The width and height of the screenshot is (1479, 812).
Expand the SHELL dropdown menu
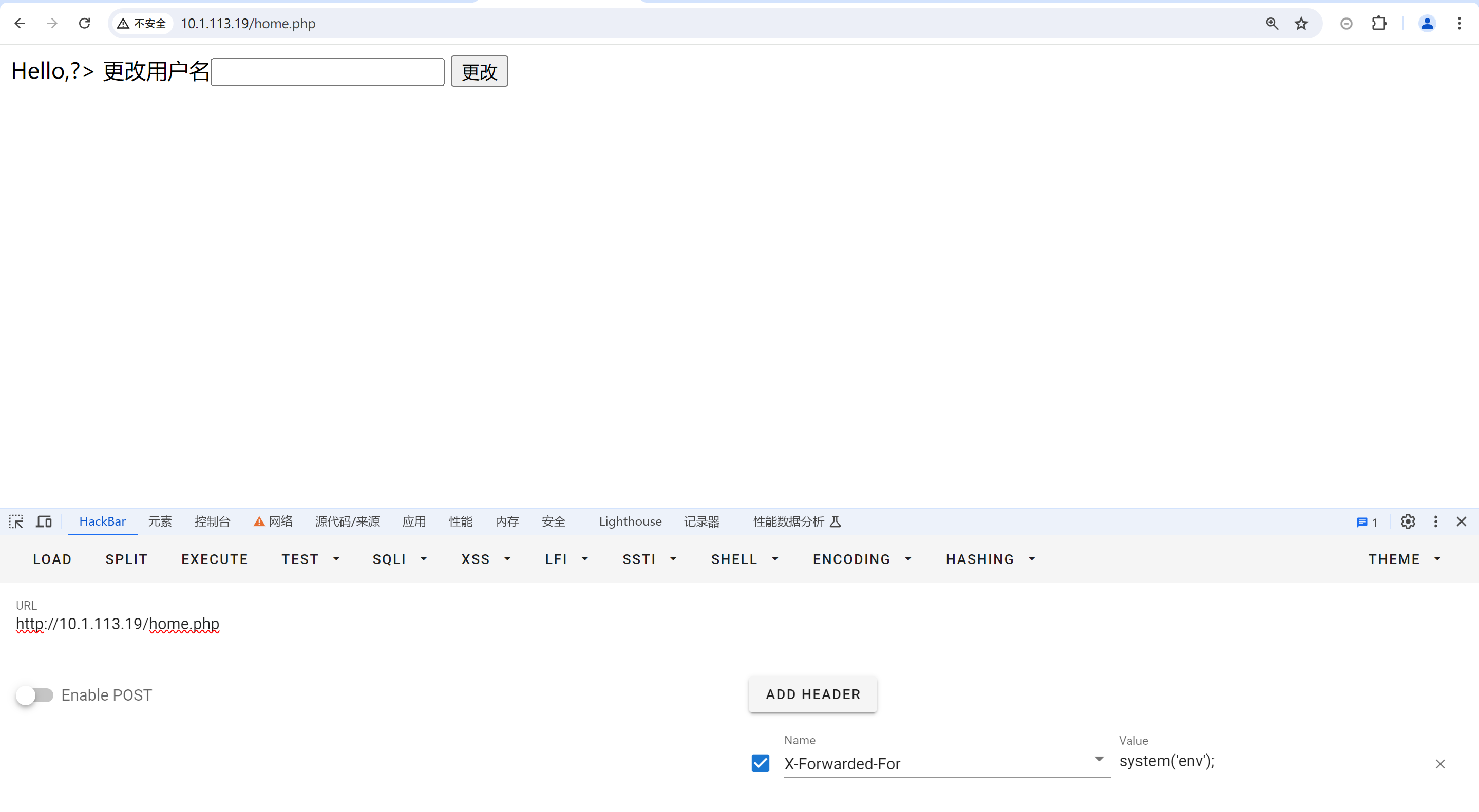point(745,559)
